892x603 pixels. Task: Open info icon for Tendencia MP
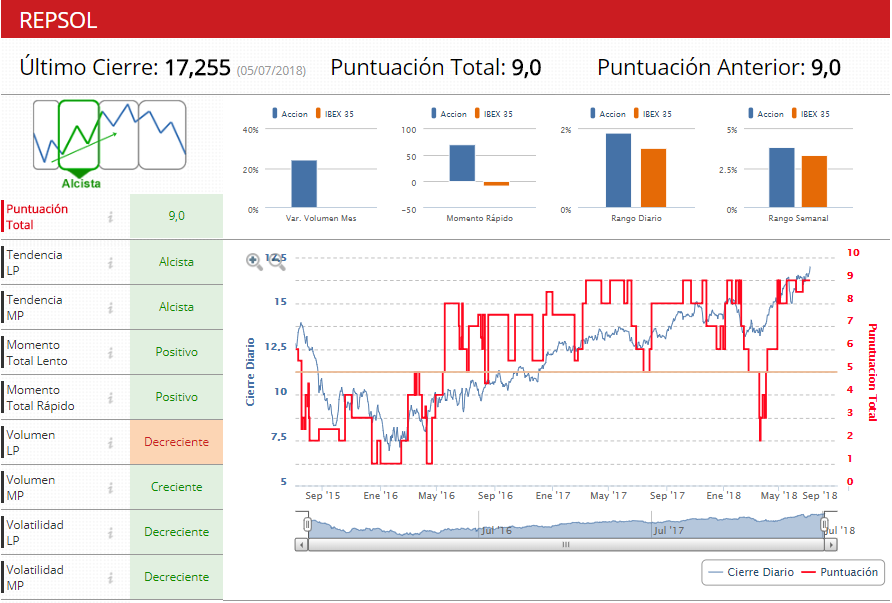point(110,308)
